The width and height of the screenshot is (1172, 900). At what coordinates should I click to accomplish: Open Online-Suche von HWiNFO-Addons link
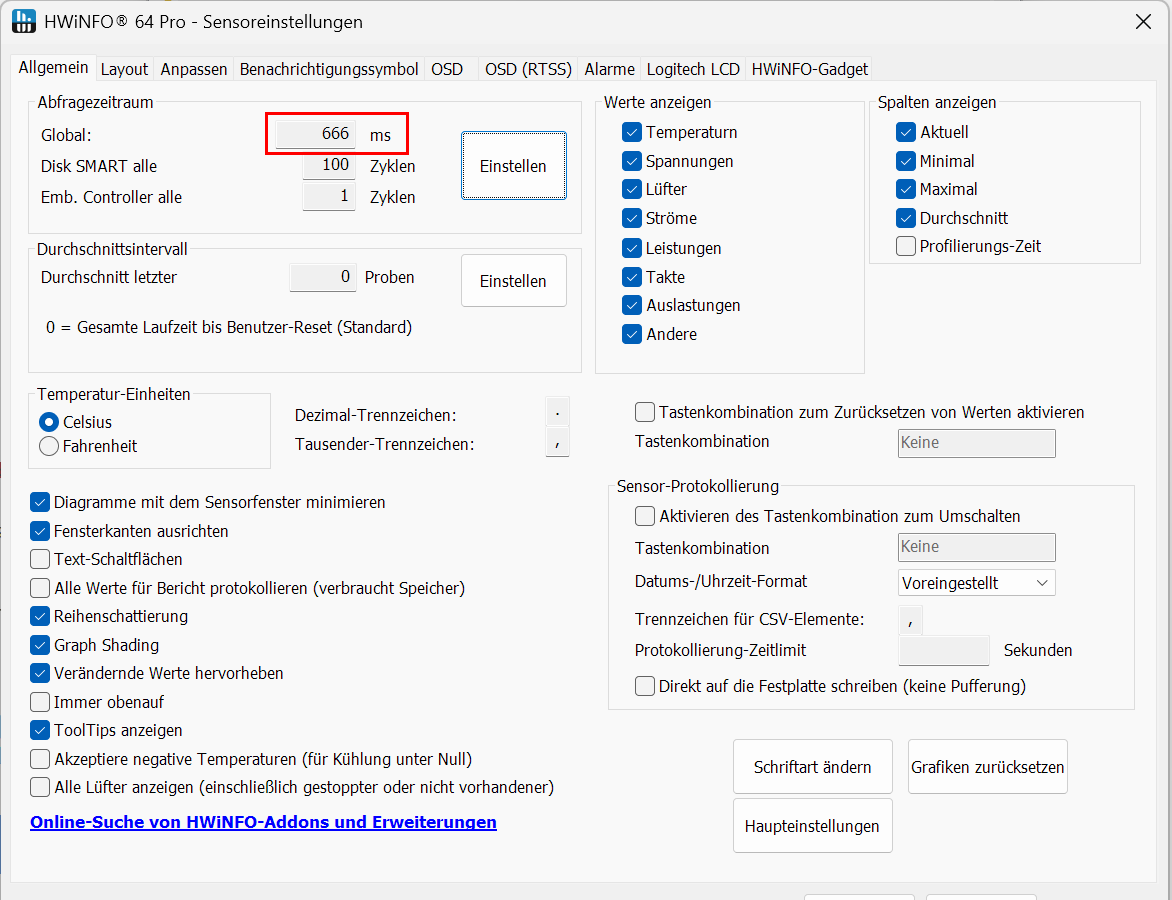(263, 822)
